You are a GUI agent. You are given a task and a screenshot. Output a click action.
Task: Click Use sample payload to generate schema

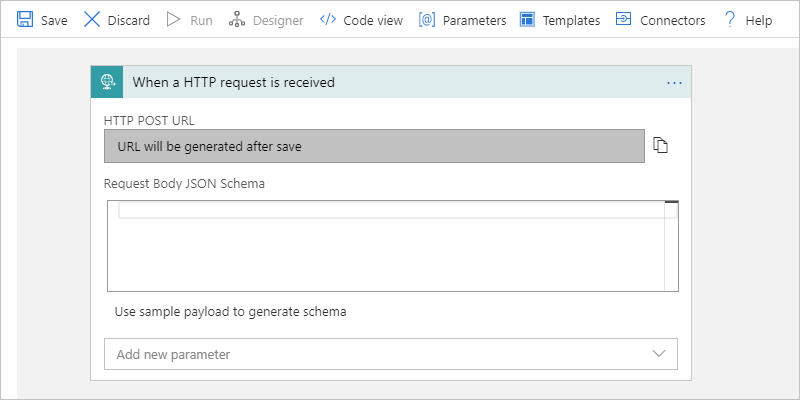click(x=231, y=311)
